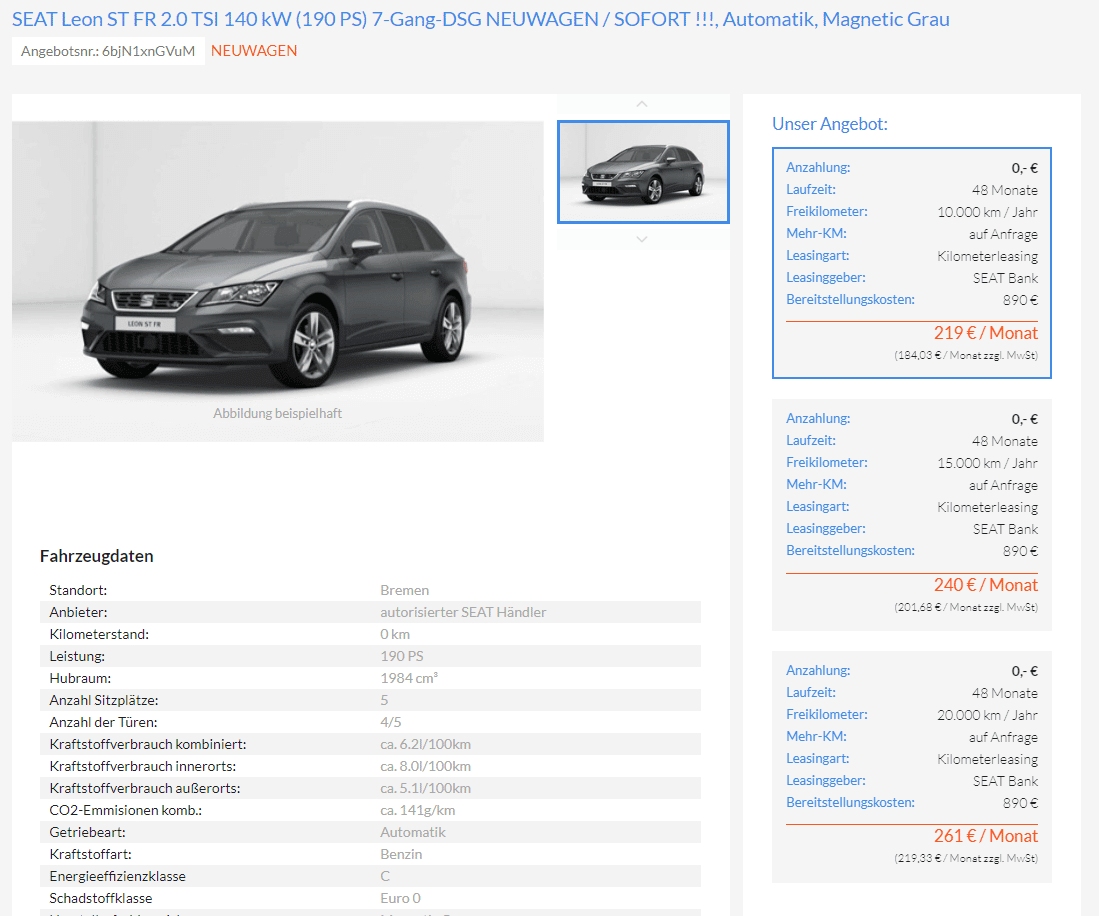Click the Kilometerstand value '0 km'
The image size is (1099, 916).
[395, 634]
